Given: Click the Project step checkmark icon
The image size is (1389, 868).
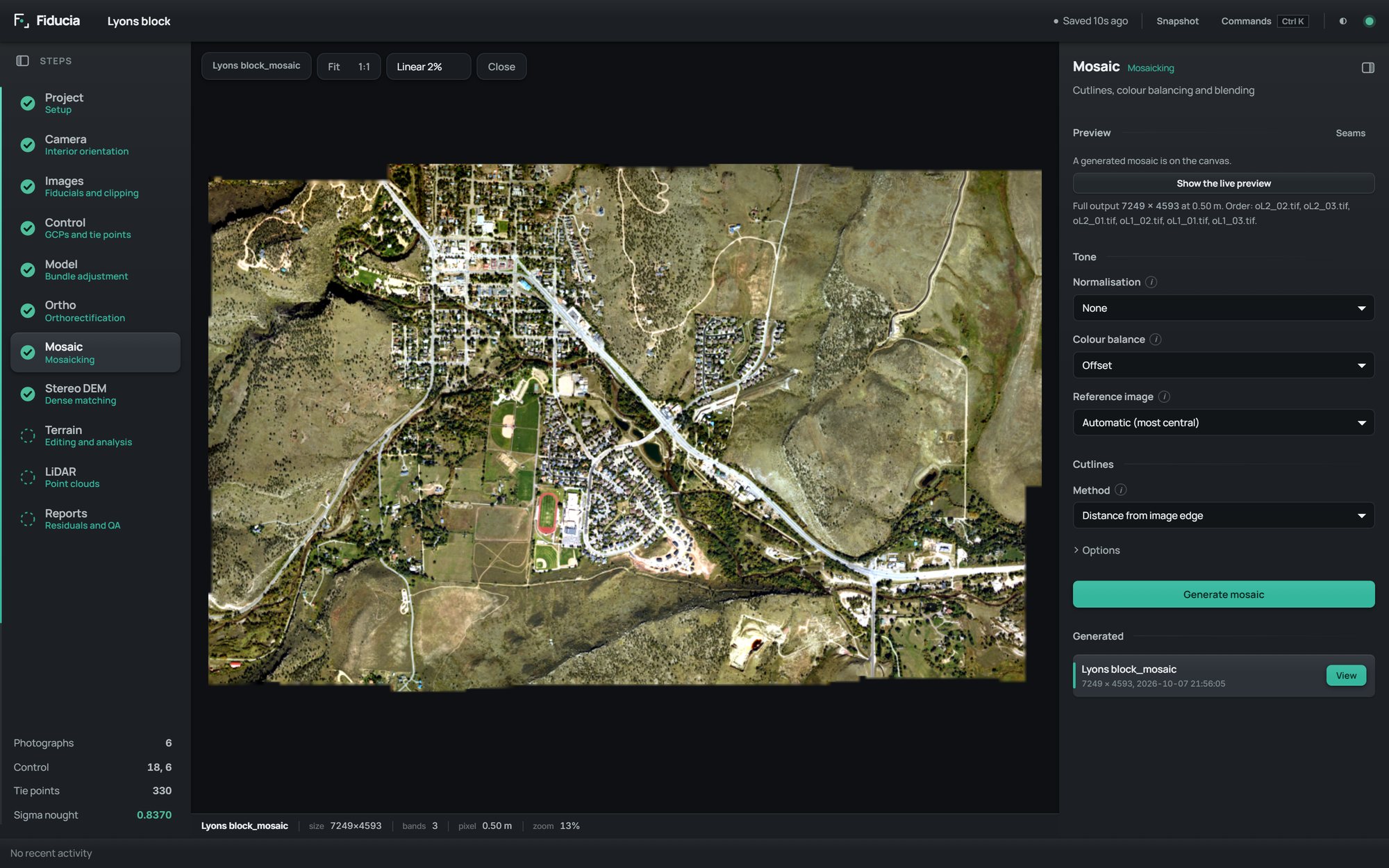Looking at the screenshot, I should pyautogui.click(x=28, y=103).
